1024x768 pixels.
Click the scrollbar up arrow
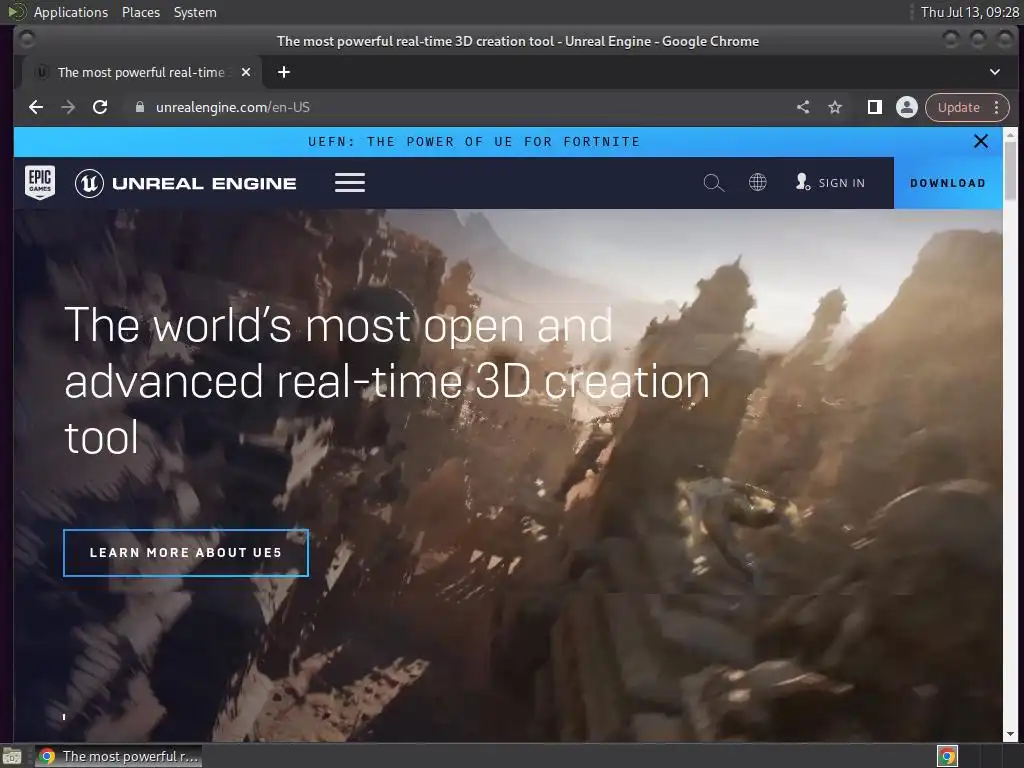click(1010, 134)
